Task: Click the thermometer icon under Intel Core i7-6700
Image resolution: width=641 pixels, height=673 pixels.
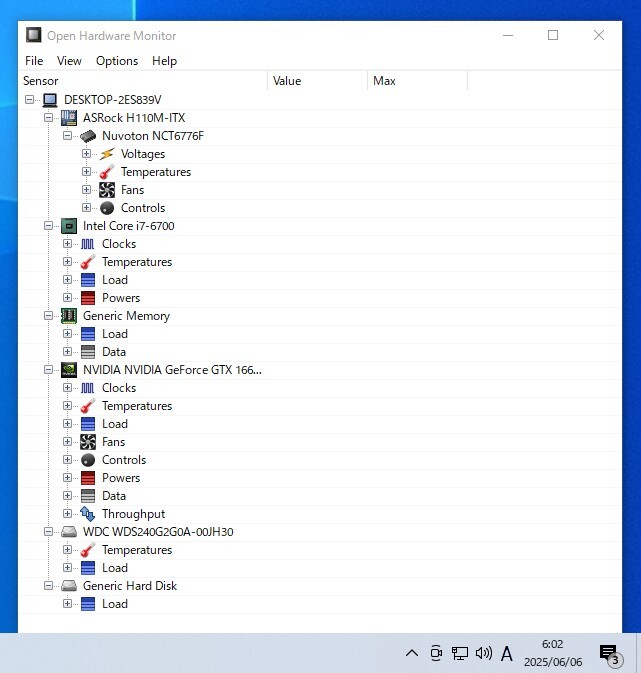Action: click(x=88, y=262)
